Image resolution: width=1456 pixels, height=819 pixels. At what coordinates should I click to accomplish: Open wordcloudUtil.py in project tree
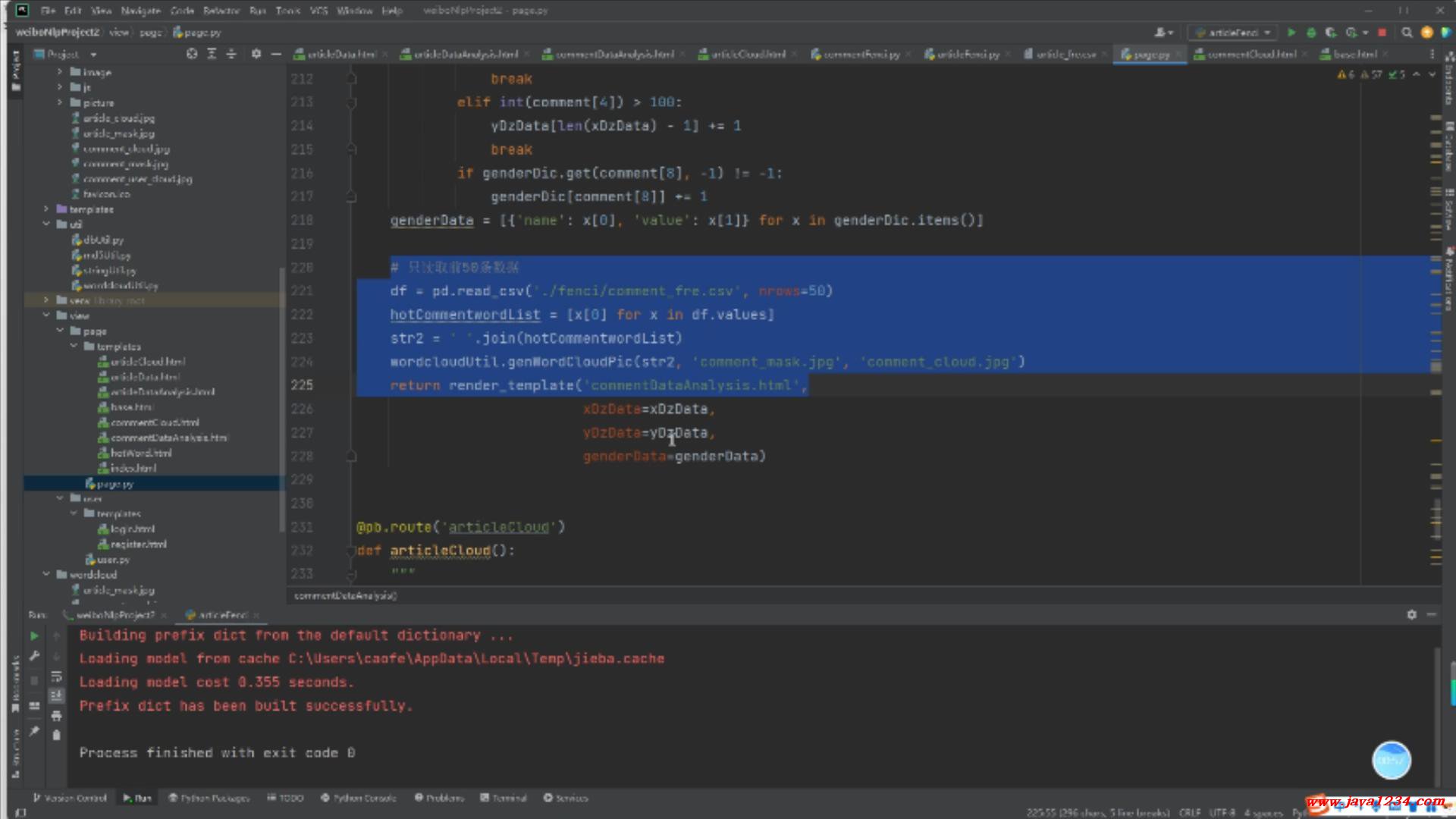pyautogui.click(x=120, y=286)
